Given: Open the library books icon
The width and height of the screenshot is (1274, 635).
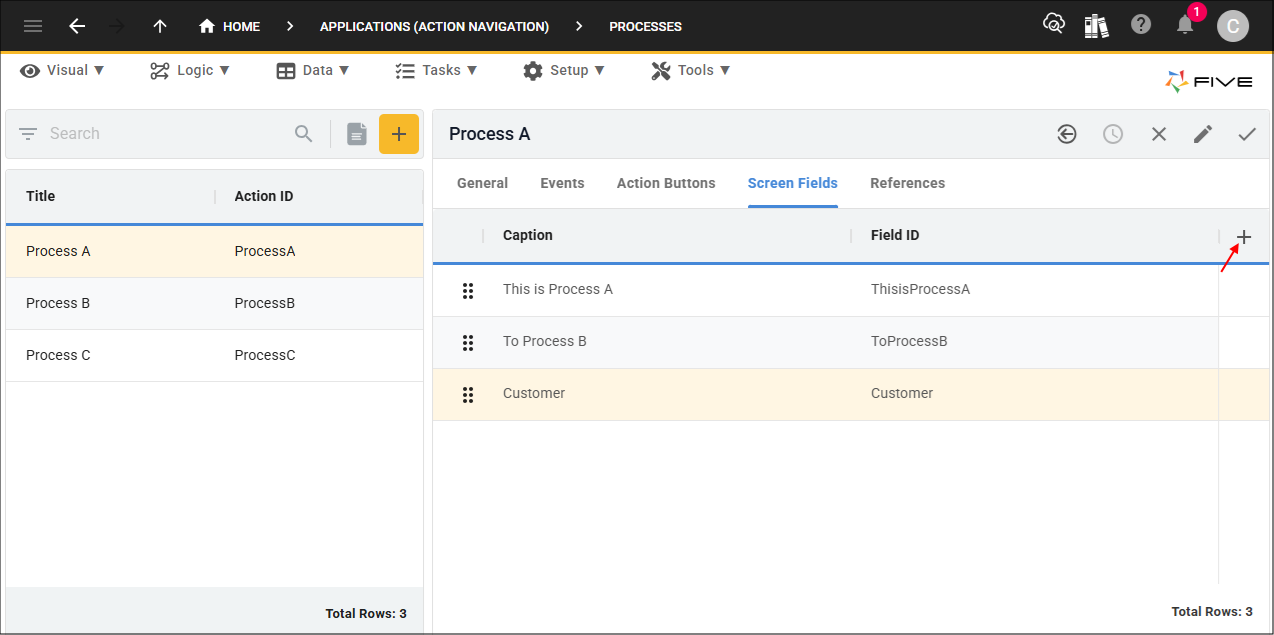Looking at the screenshot, I should (x=1096, y=26).
